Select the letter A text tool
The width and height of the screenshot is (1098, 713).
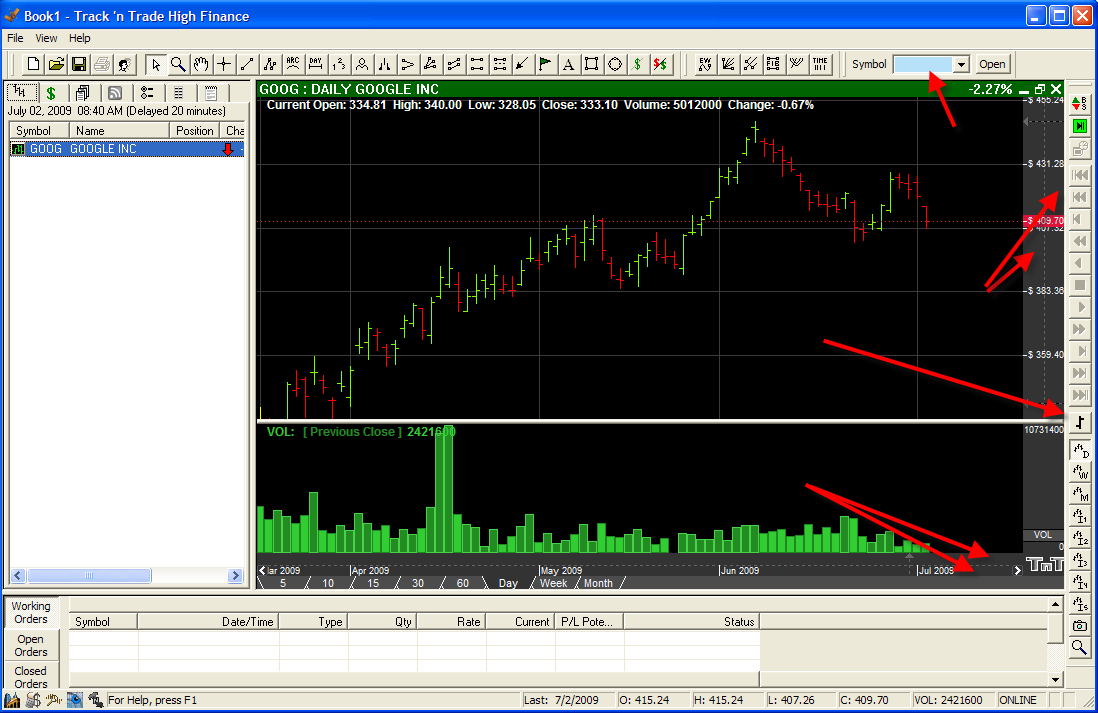pos(568,64)
